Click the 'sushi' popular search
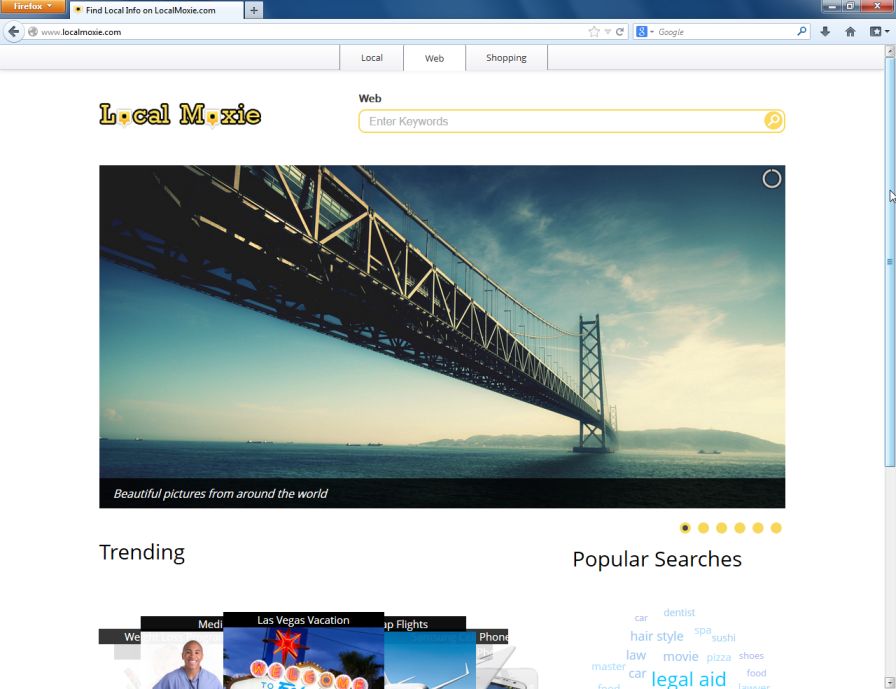 (x=723, y=638)
